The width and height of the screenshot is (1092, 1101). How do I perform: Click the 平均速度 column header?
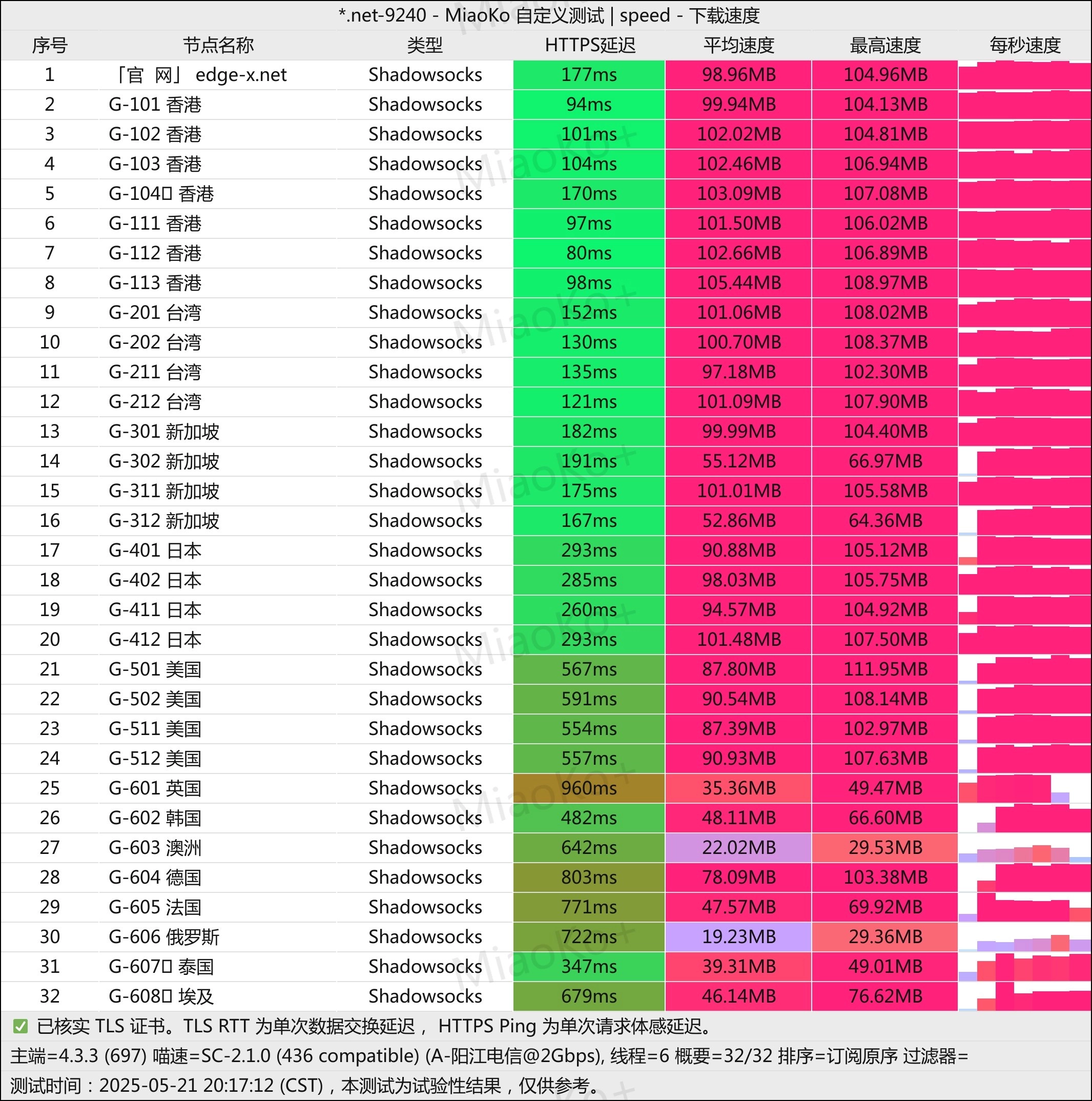click(x=739, y=45)
